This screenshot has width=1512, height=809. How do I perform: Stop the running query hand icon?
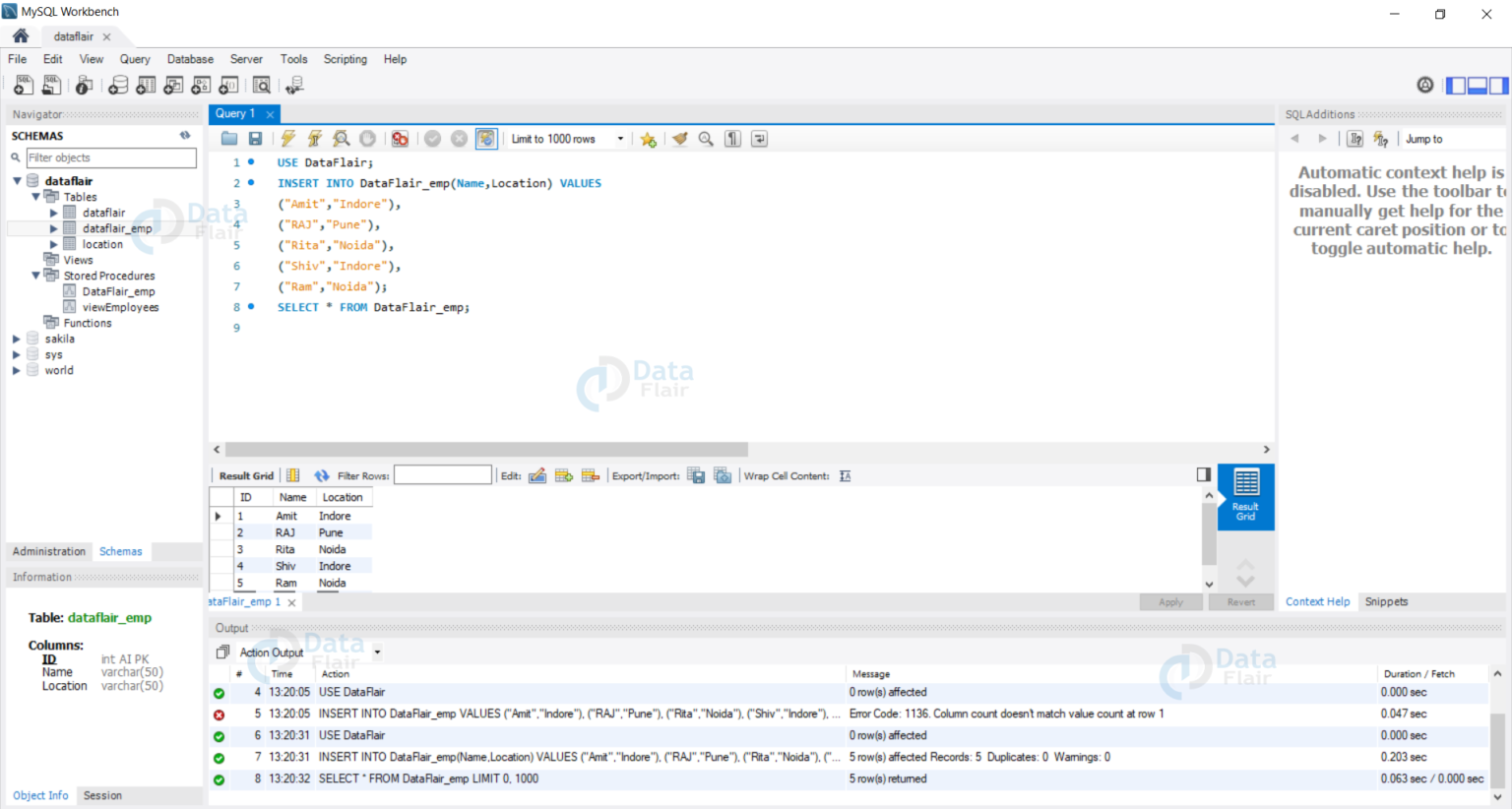click(x=367, y=139)
